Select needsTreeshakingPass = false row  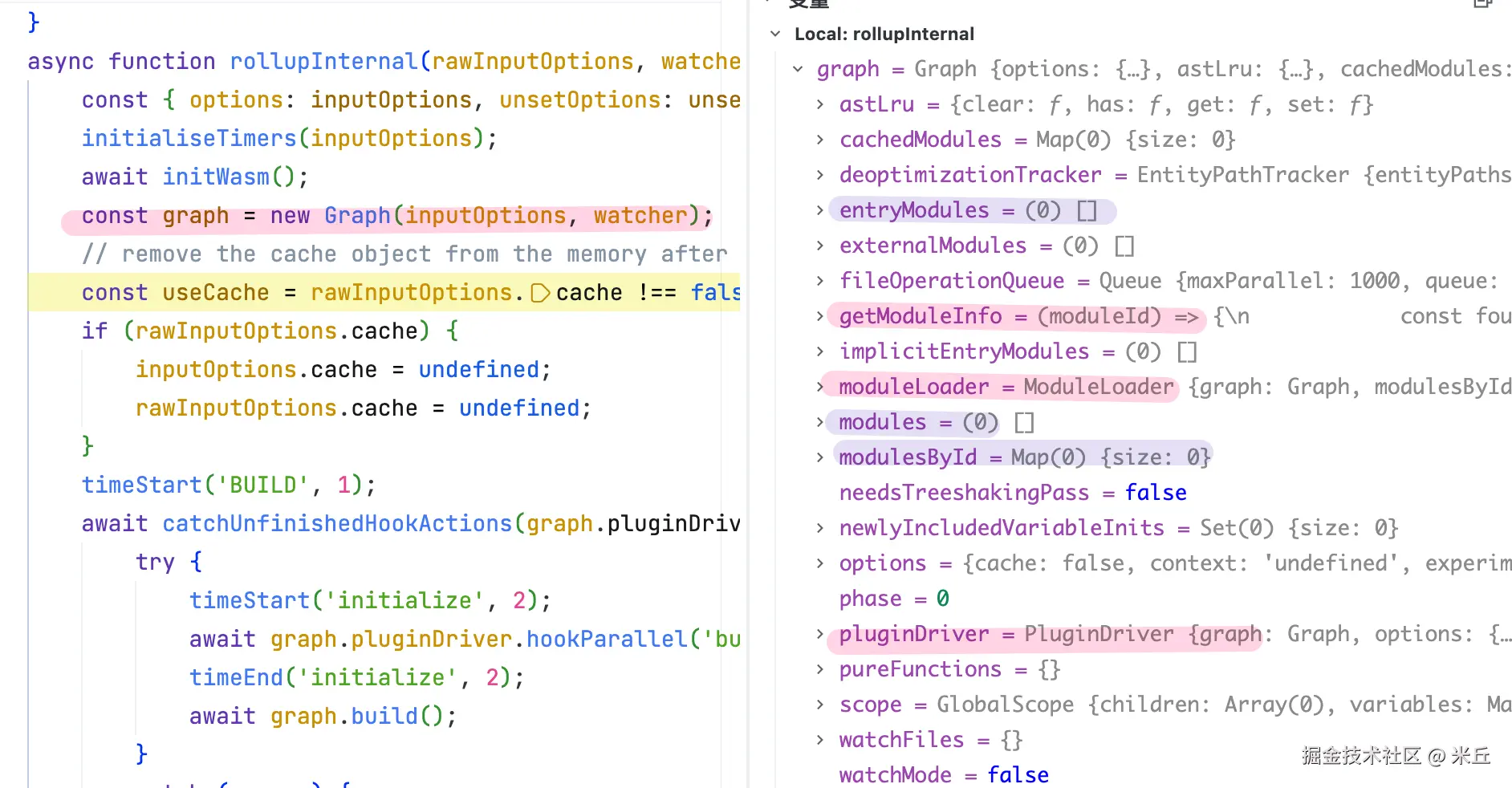pyautogui.click(x=1013, y=493)
